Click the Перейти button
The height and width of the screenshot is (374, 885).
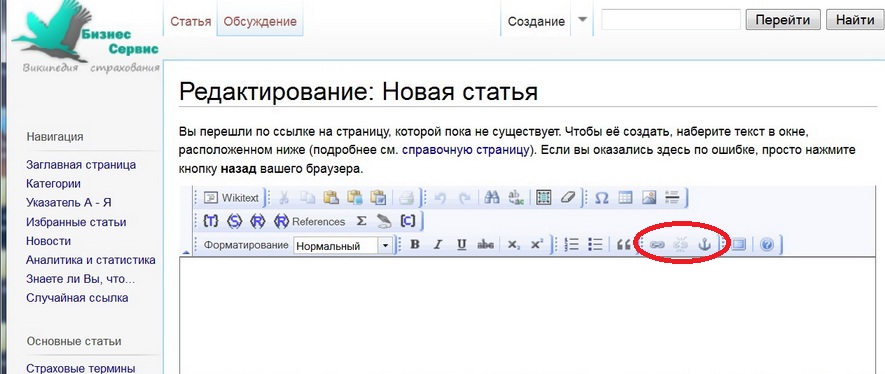pyautogui.click(x=782, y=20)
